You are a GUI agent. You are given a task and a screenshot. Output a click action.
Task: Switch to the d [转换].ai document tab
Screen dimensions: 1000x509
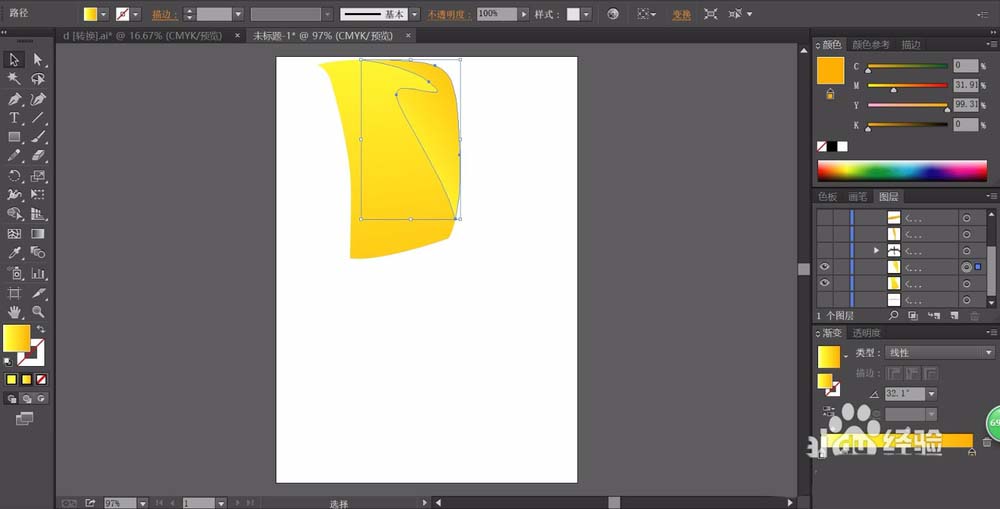pos(143,36)
